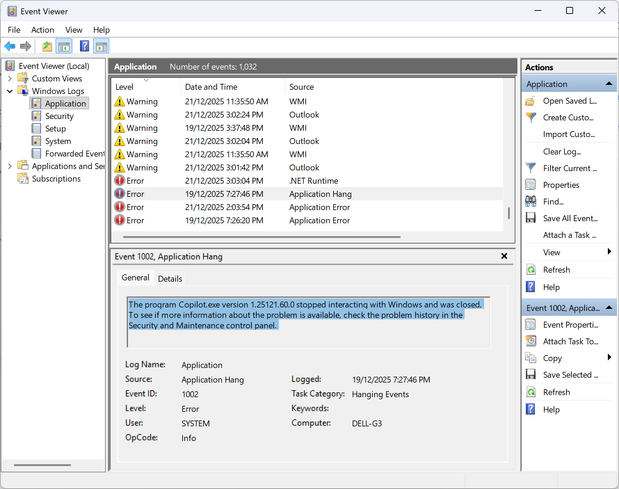Click the Help icon under Event 1002 actions
This screenshot has height=489, width=619.
tap(531, 409)
